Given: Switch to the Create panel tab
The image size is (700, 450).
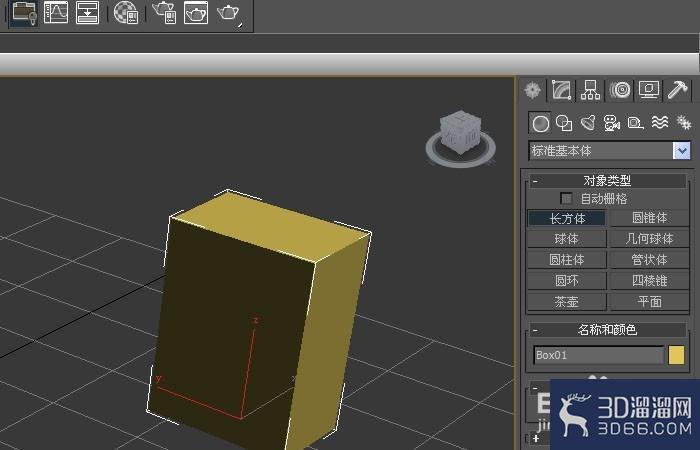Looking at the screenshot, I should [533, 90].
